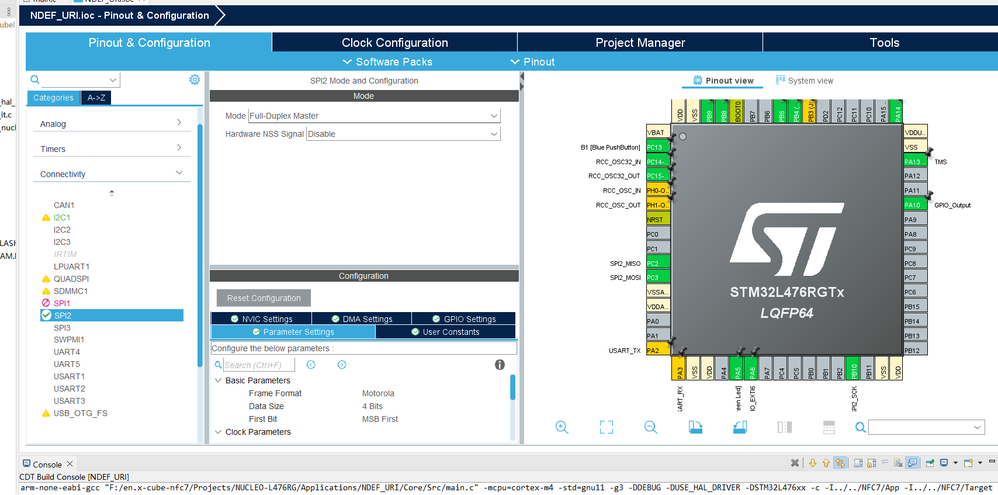Click the build console word wrap icon
The height and width of the screenshot is (495, 998).
click(885, 463)
